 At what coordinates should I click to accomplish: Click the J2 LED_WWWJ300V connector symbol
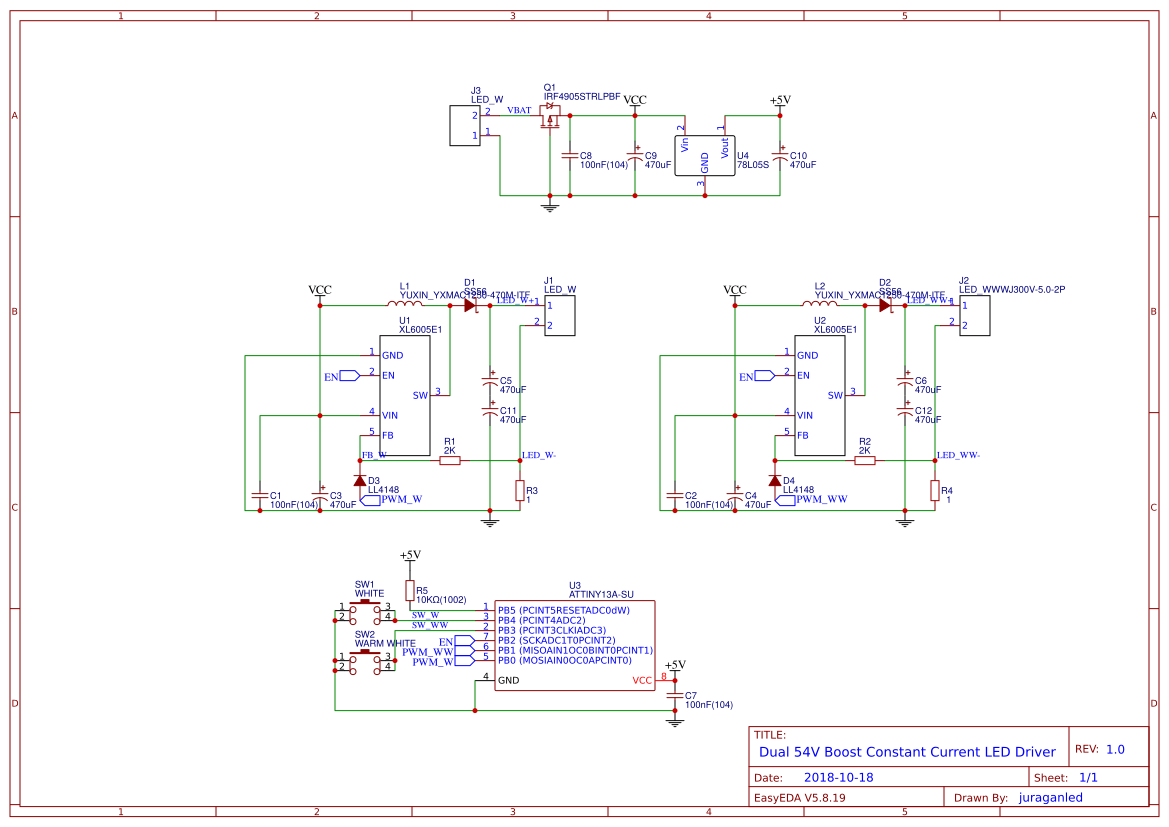click(973, 315)
